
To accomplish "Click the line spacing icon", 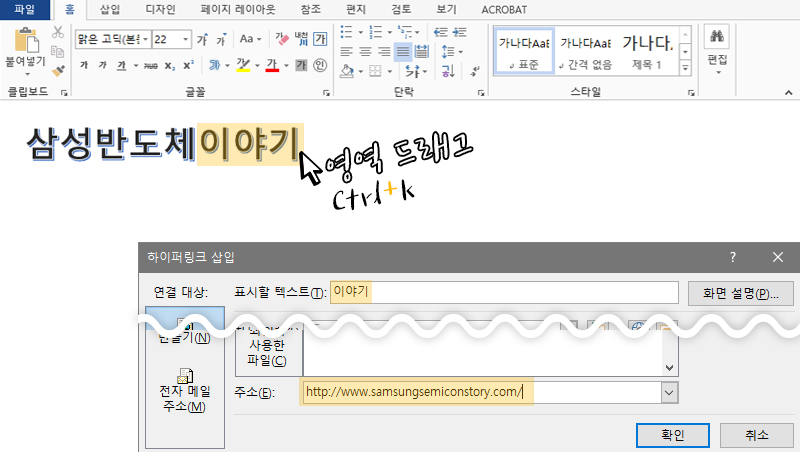I will [447, 52].
